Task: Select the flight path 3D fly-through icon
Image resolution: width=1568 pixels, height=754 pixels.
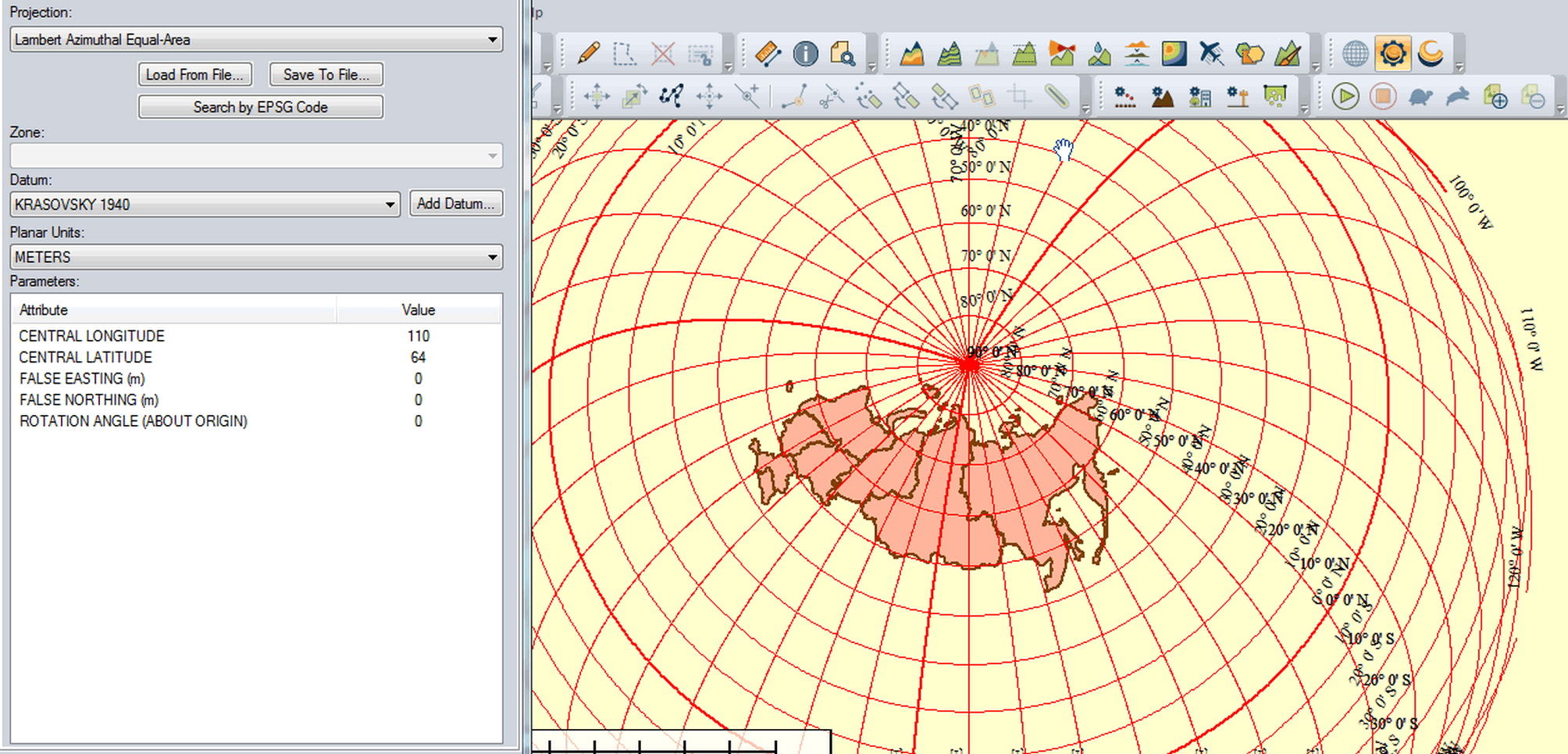Action: pos(1211,53)
